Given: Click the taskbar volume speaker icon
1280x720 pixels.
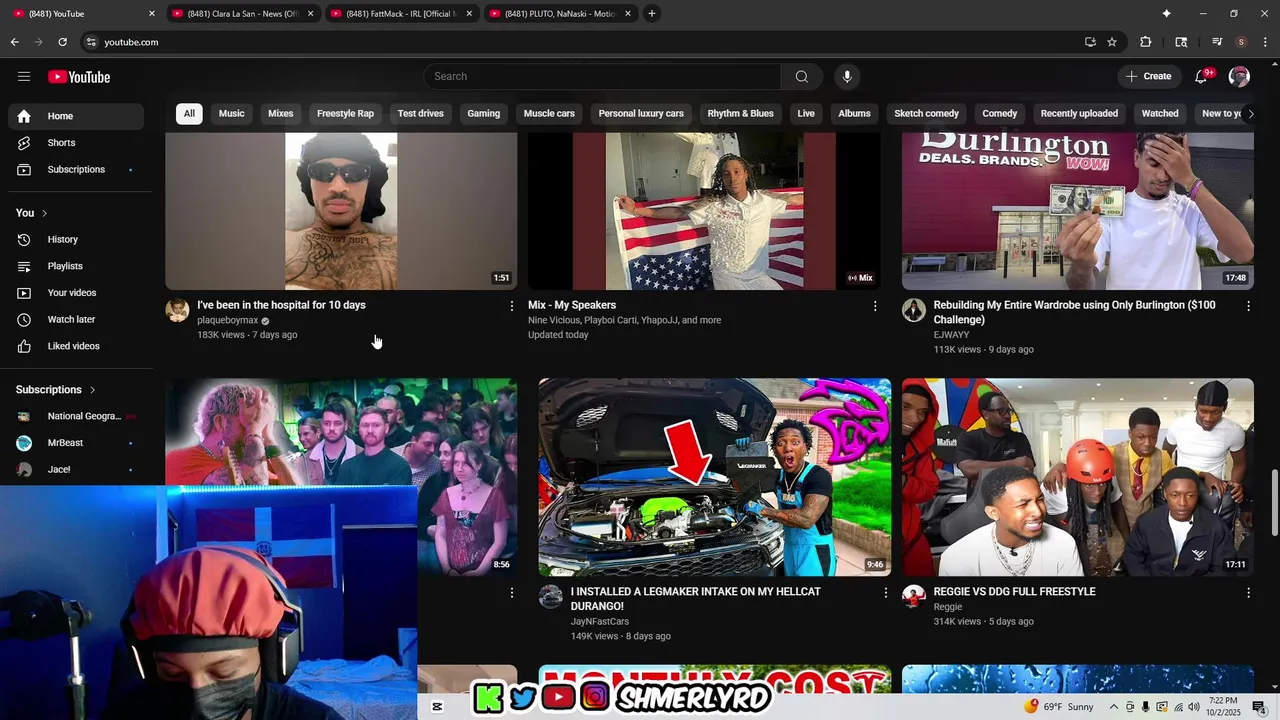Looking at the screenshot, I should tap(1194, 707).
